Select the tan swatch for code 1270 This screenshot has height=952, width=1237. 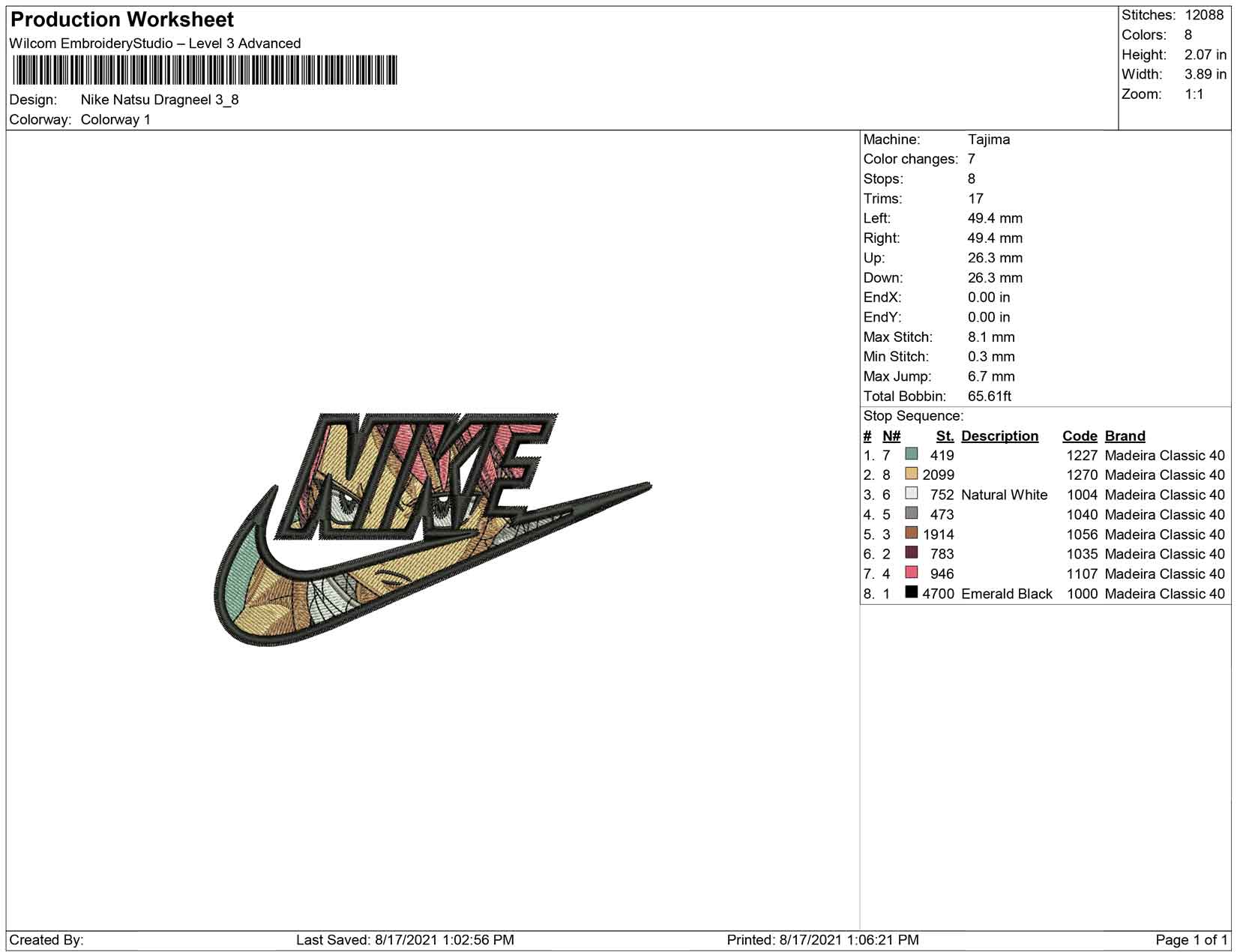(x=912, y=474)
